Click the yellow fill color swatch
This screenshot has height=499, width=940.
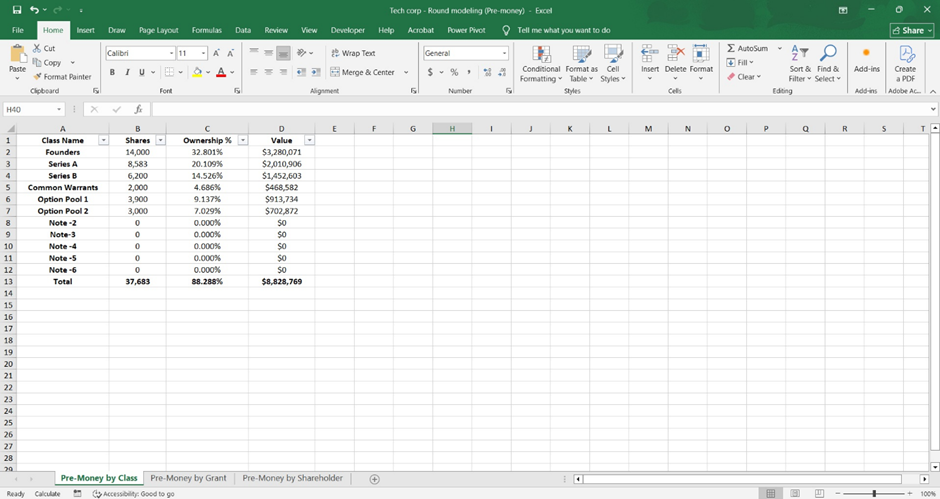[197, 72]
